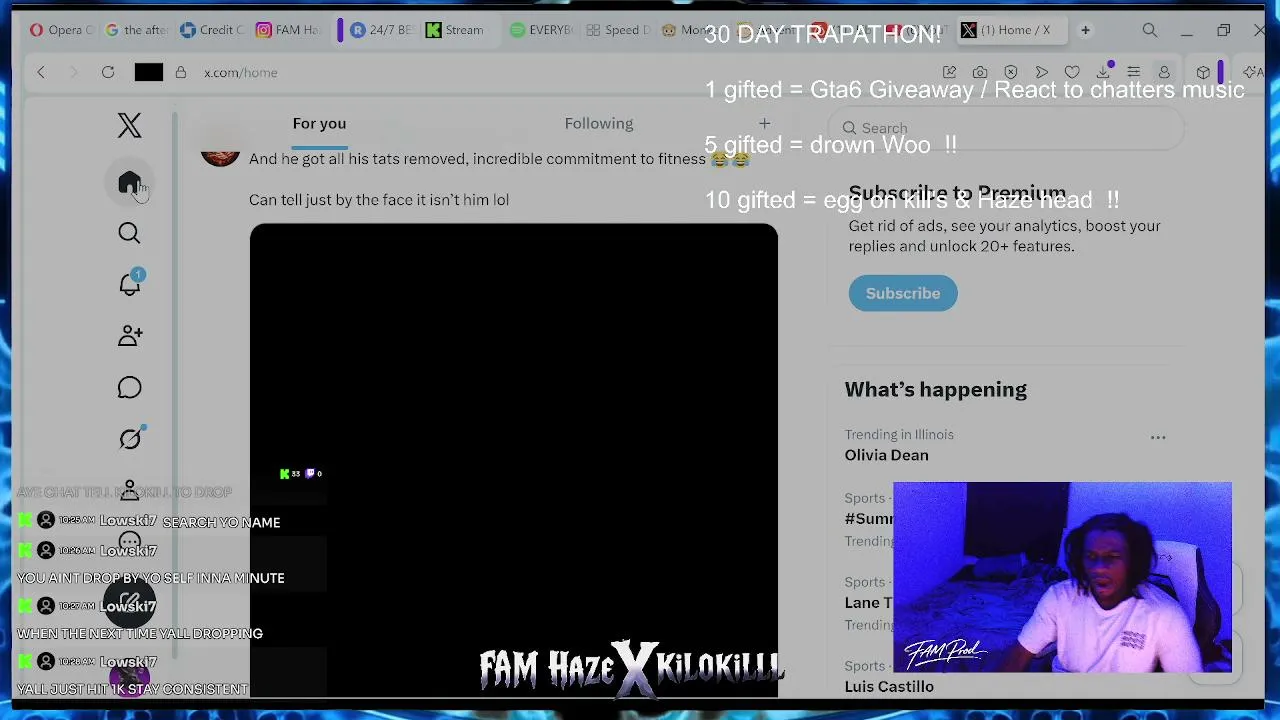Switch to the Credit C browser tab

212,30
